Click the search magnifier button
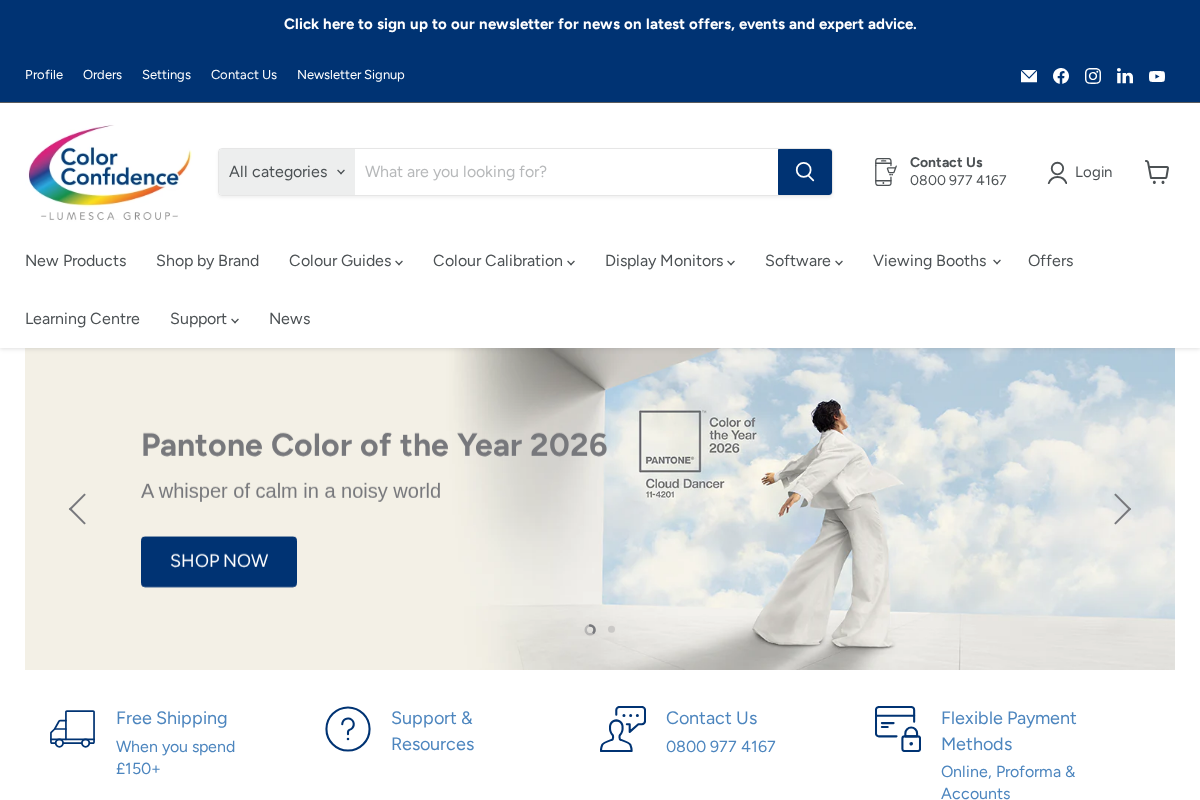Screen dimensions: 1200x800 804,172
